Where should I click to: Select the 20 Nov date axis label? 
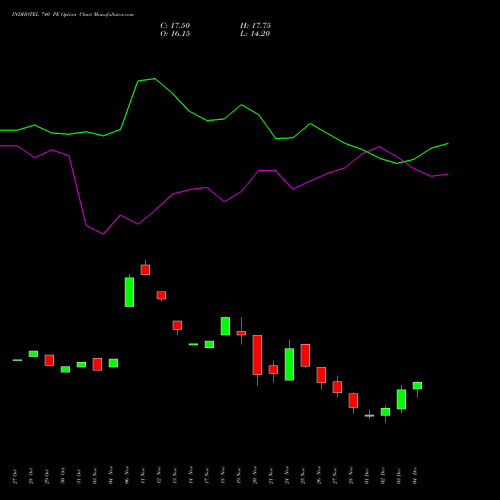point(255,475)
